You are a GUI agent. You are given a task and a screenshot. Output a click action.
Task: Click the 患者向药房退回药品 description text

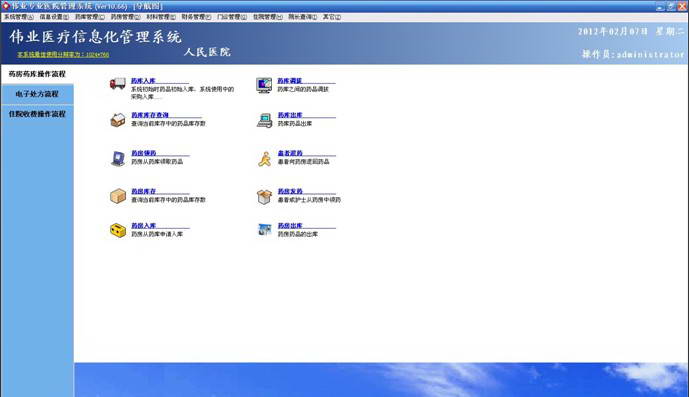tap(303, 162)
